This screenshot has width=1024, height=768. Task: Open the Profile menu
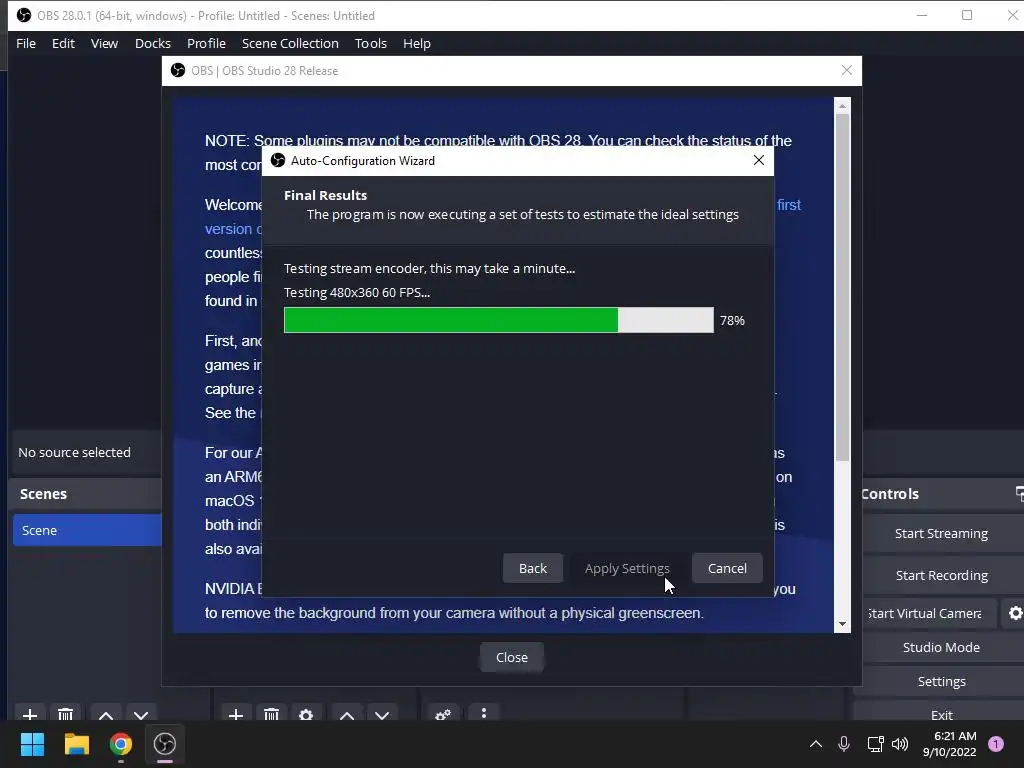tap(206, 43)
